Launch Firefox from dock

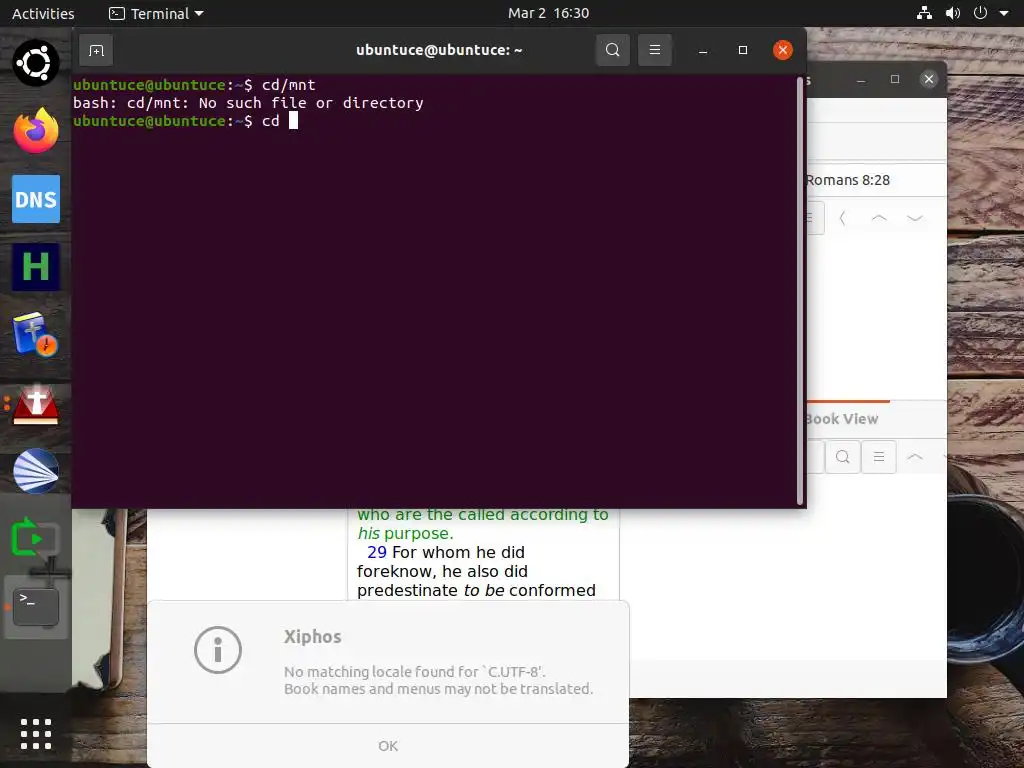point(36,131)
